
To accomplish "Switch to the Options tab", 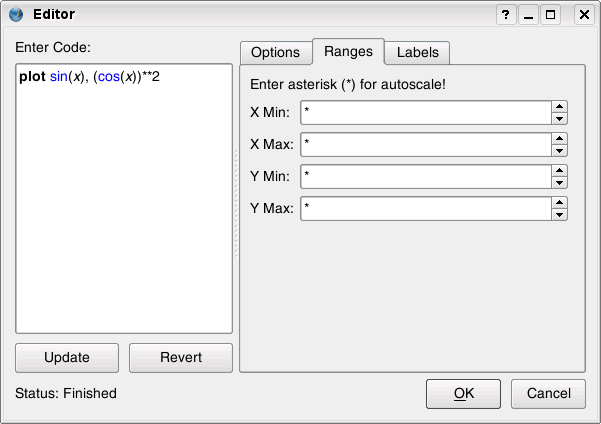I will pyautogui.click(x=275, y=53).
